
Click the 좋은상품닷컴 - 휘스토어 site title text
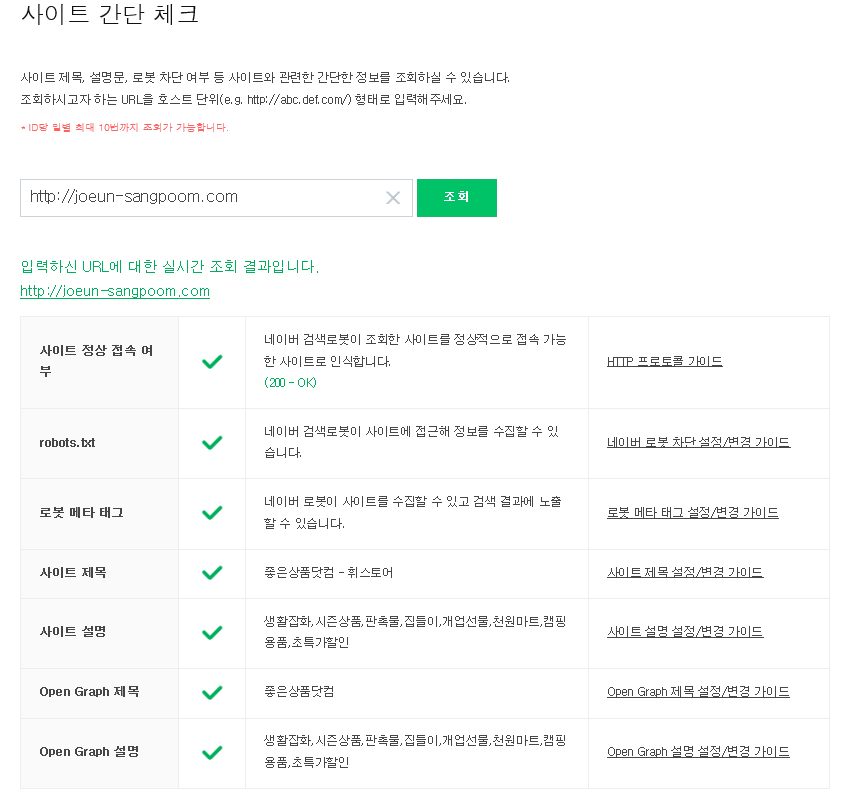[x=328, y=573]
